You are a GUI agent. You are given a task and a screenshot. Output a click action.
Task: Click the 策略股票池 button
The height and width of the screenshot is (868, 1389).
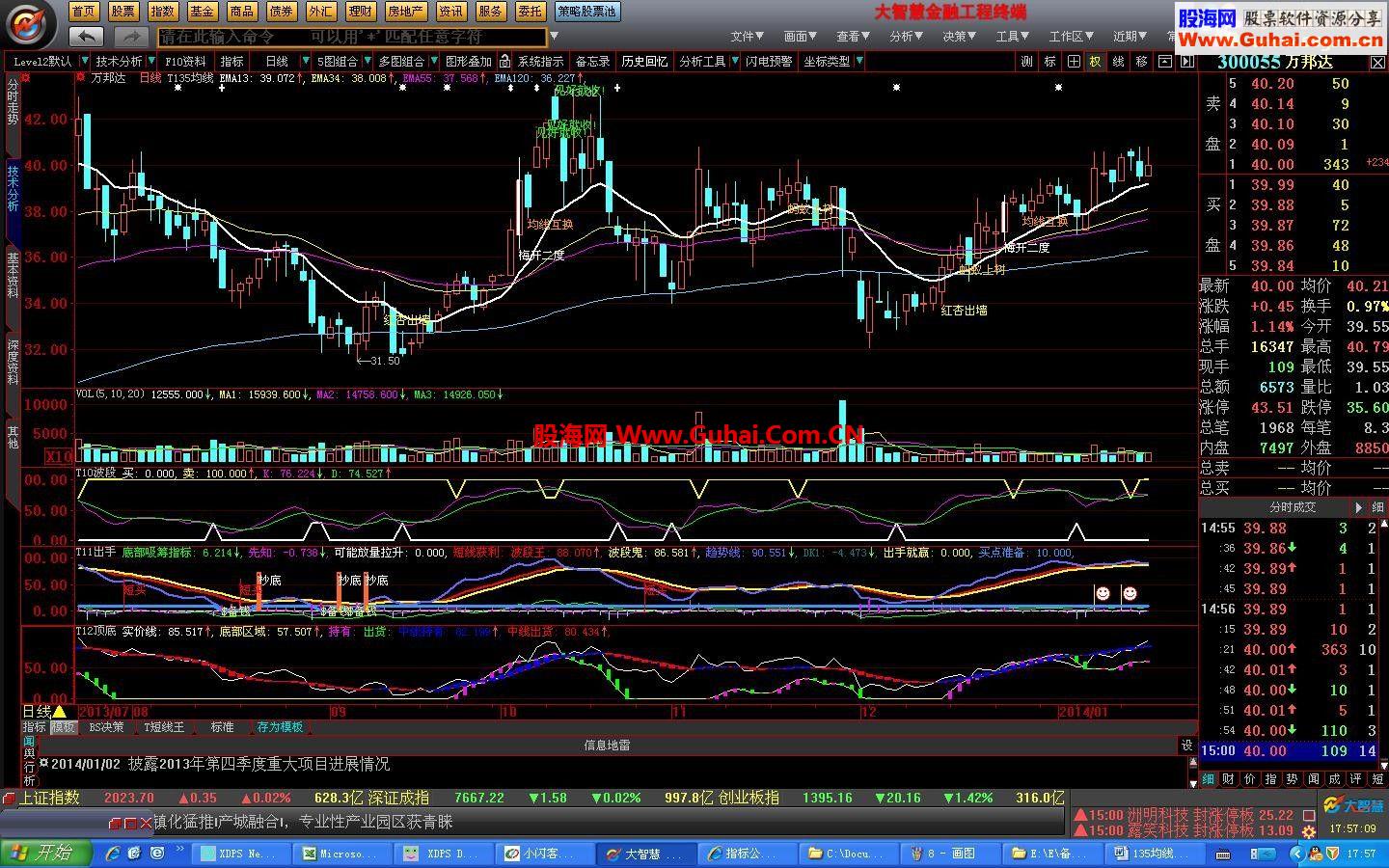pos(586,12)
